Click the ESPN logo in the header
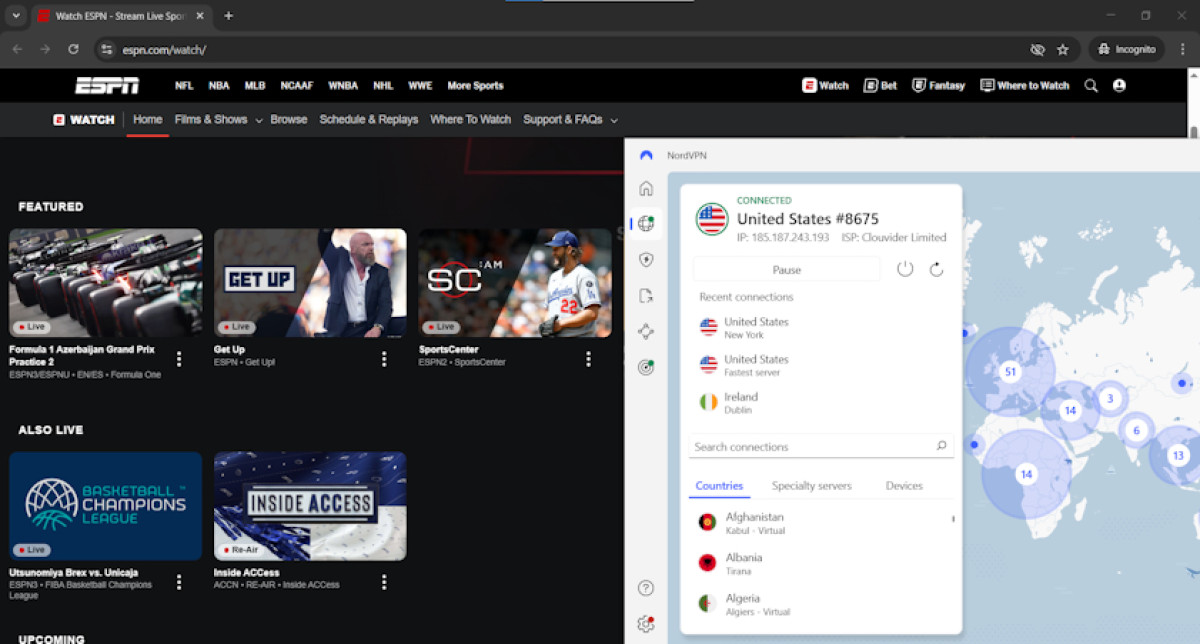The image size is (1200, 644). 107,85
